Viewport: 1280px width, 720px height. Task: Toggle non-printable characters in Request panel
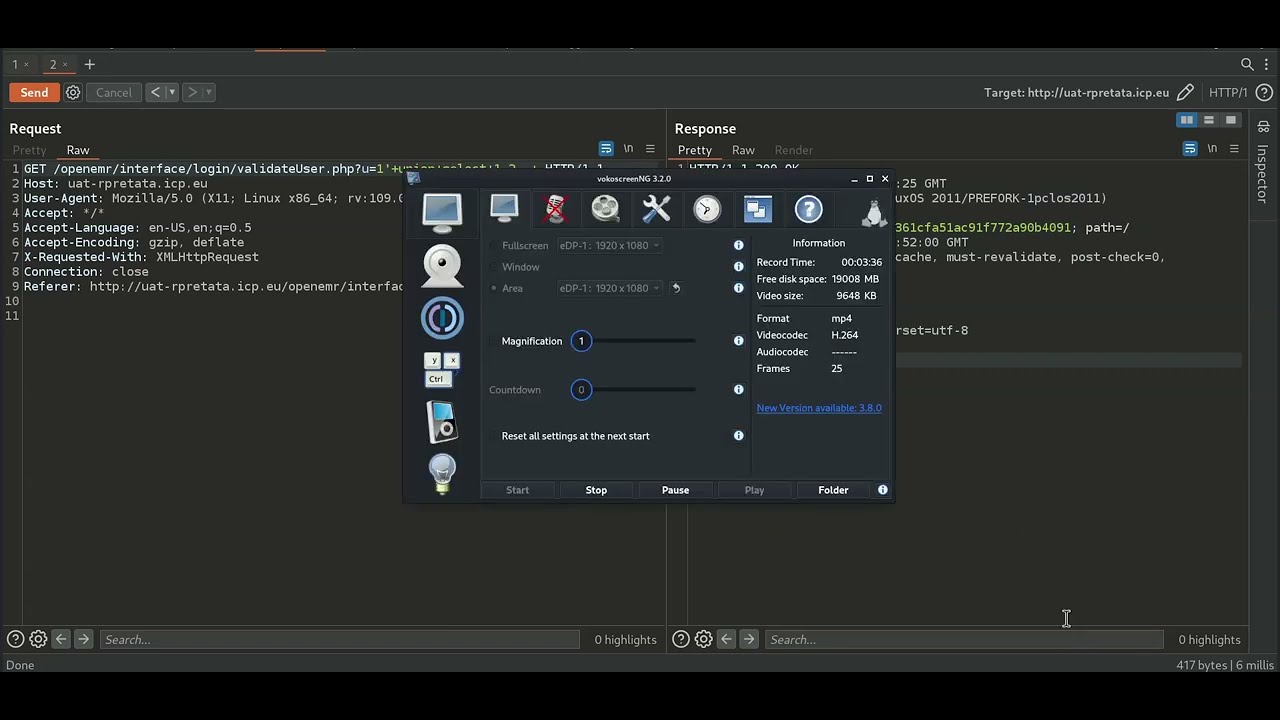(628, 149)
